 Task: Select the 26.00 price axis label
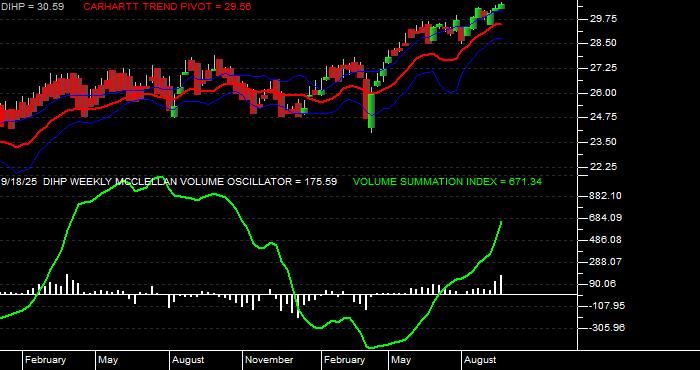point(603,93)
